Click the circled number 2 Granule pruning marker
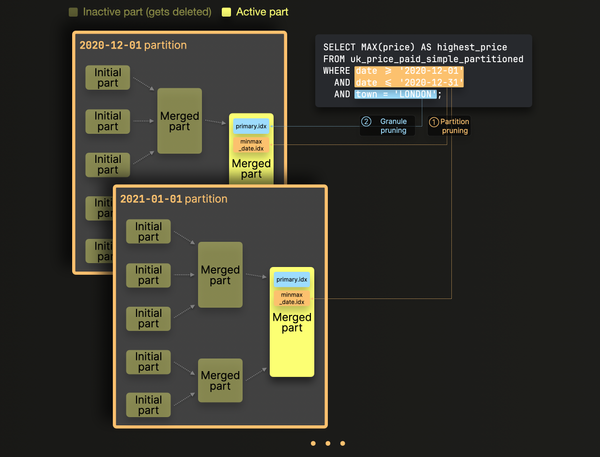This screenshot has height=457, width=600. pos(366,121)
